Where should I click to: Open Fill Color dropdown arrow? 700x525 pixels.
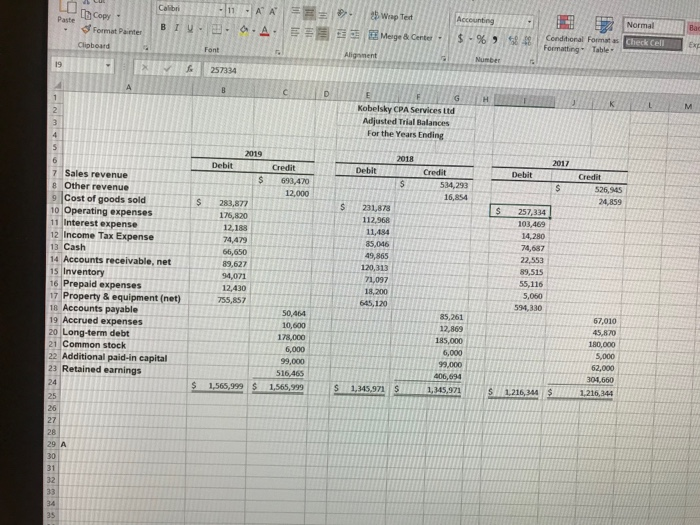(254, 30)
